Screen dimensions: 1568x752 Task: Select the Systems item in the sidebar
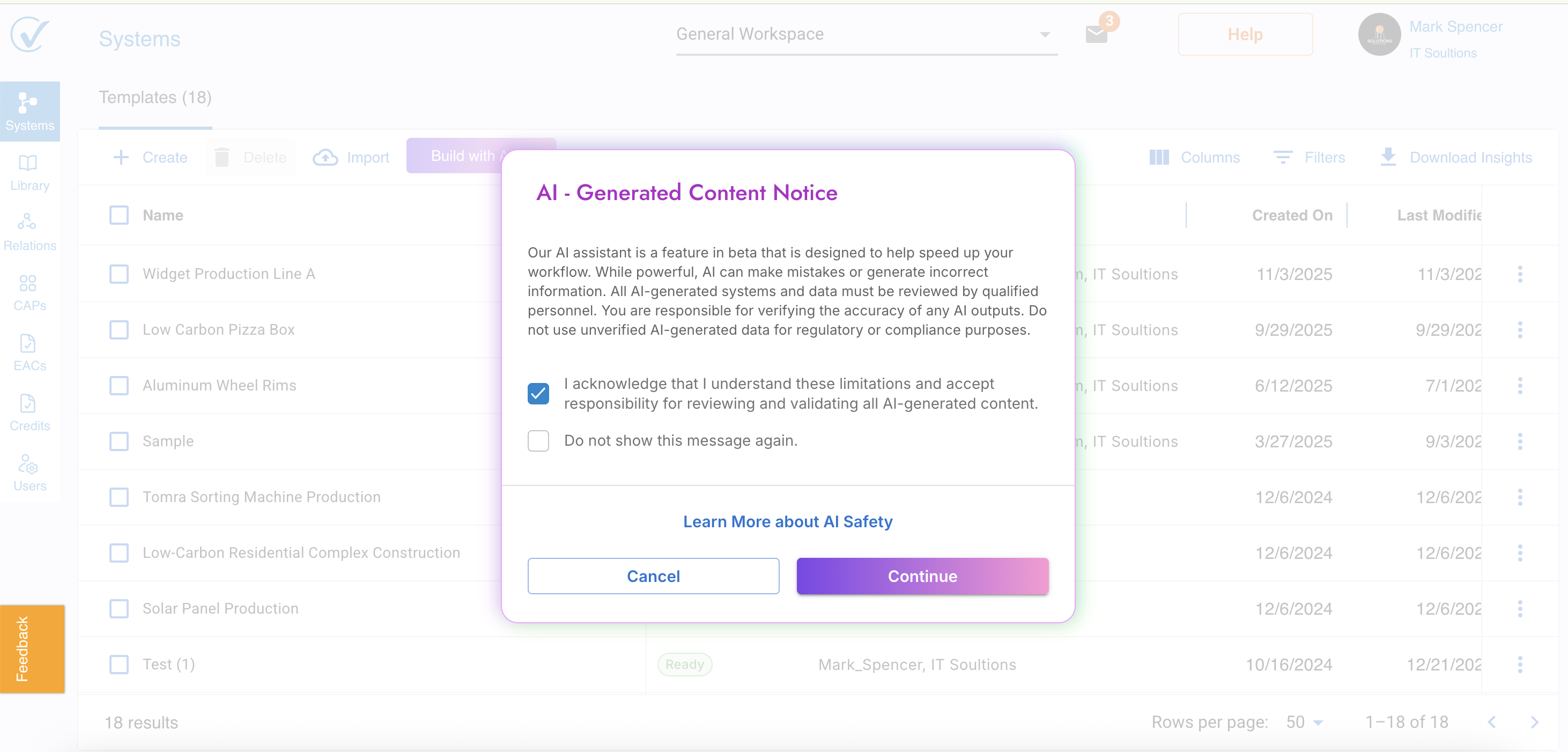[x=29, y=112]
